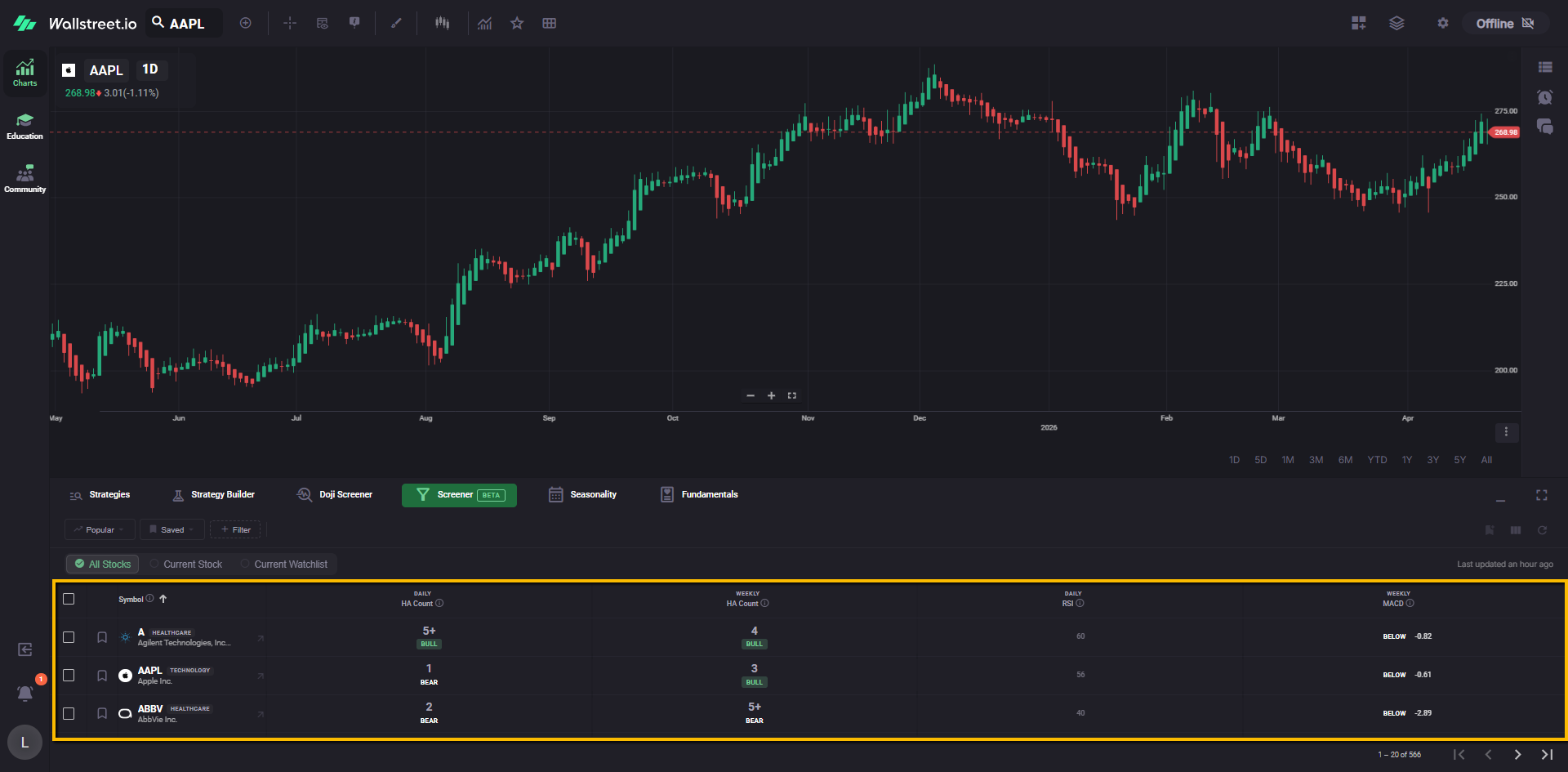The image size is (1568, 772).
Task: Add AAPL to favorites with star icon
Action: (x=517, y=23)
